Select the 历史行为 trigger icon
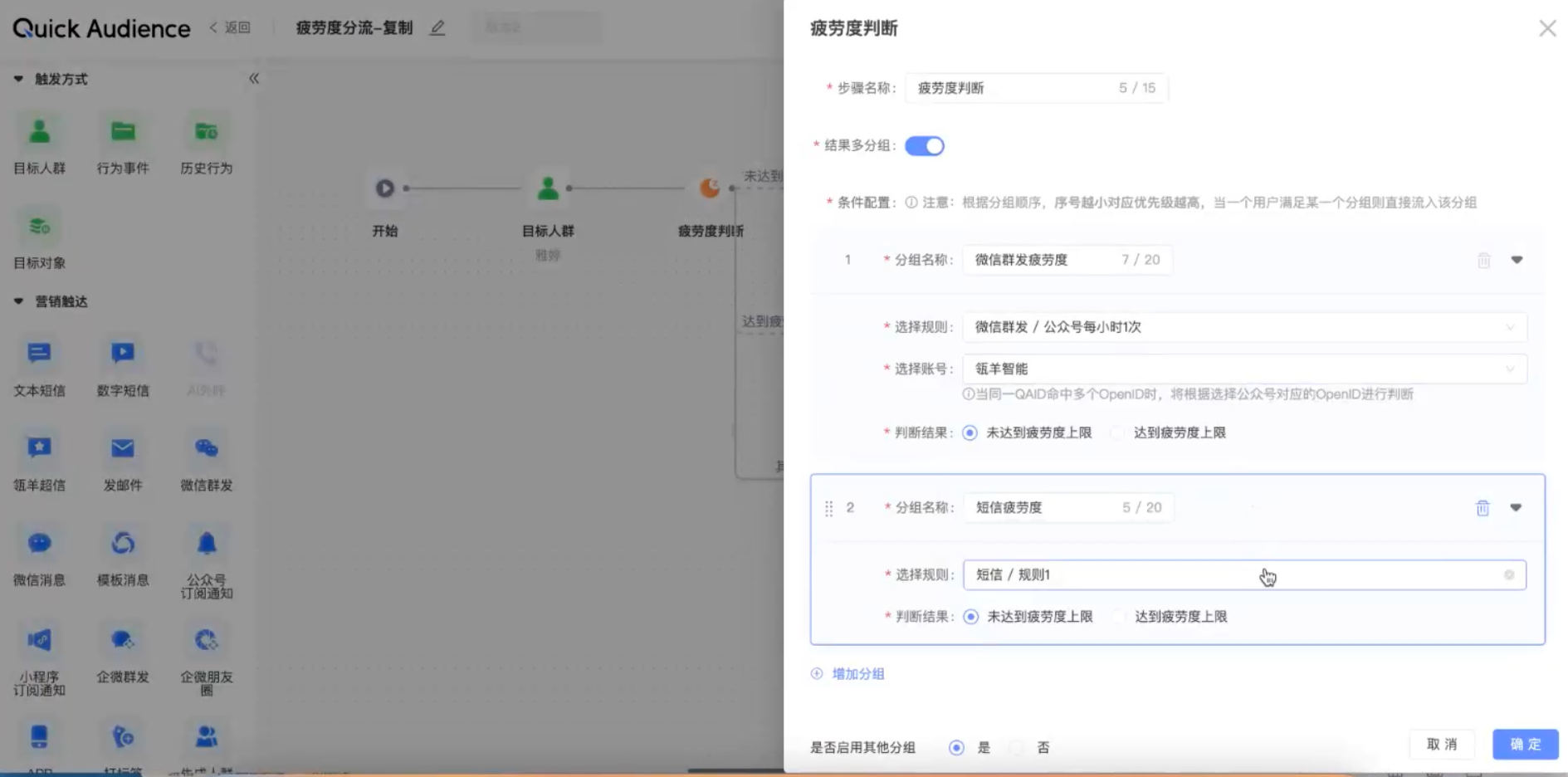1568x777 pixels. [206, 132]
